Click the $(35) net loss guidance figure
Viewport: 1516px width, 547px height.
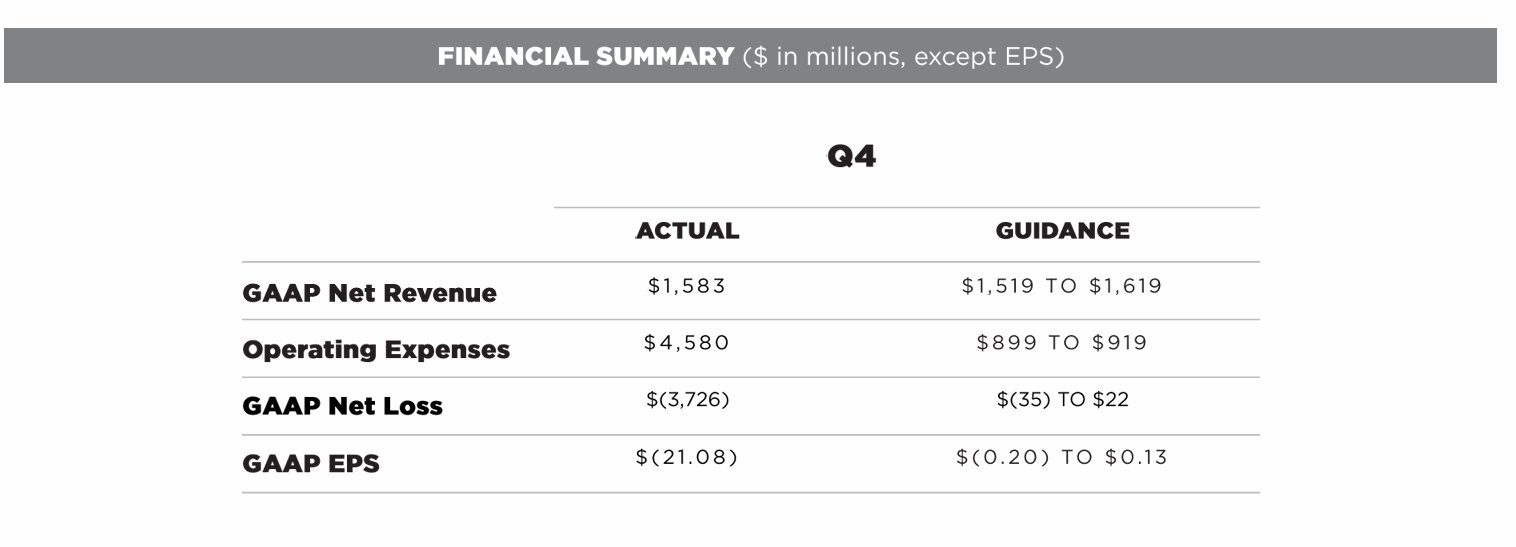pyautogui.click(x=1024, y=401)
